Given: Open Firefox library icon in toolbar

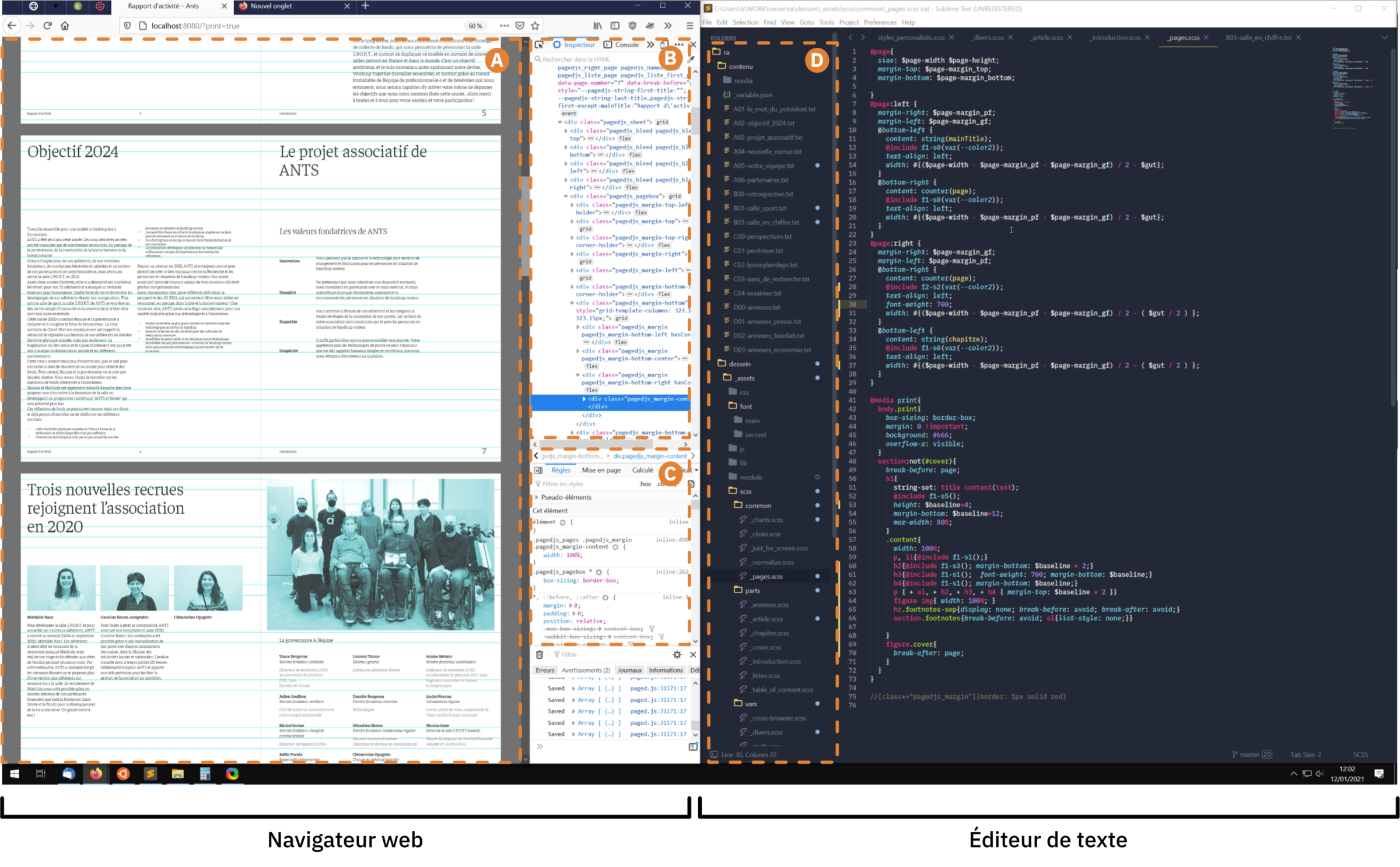Looking at the screenshot, I should pyautogui.click(x=597, y=26).
